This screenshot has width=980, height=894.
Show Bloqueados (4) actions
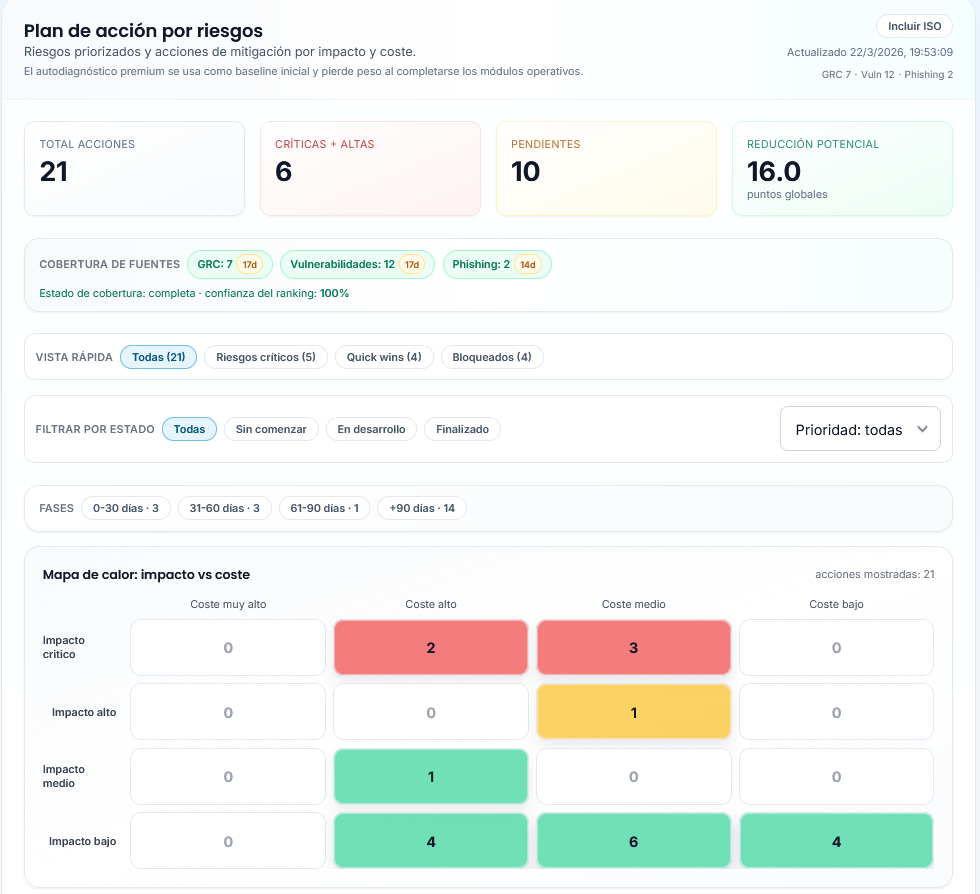[492, 357]
